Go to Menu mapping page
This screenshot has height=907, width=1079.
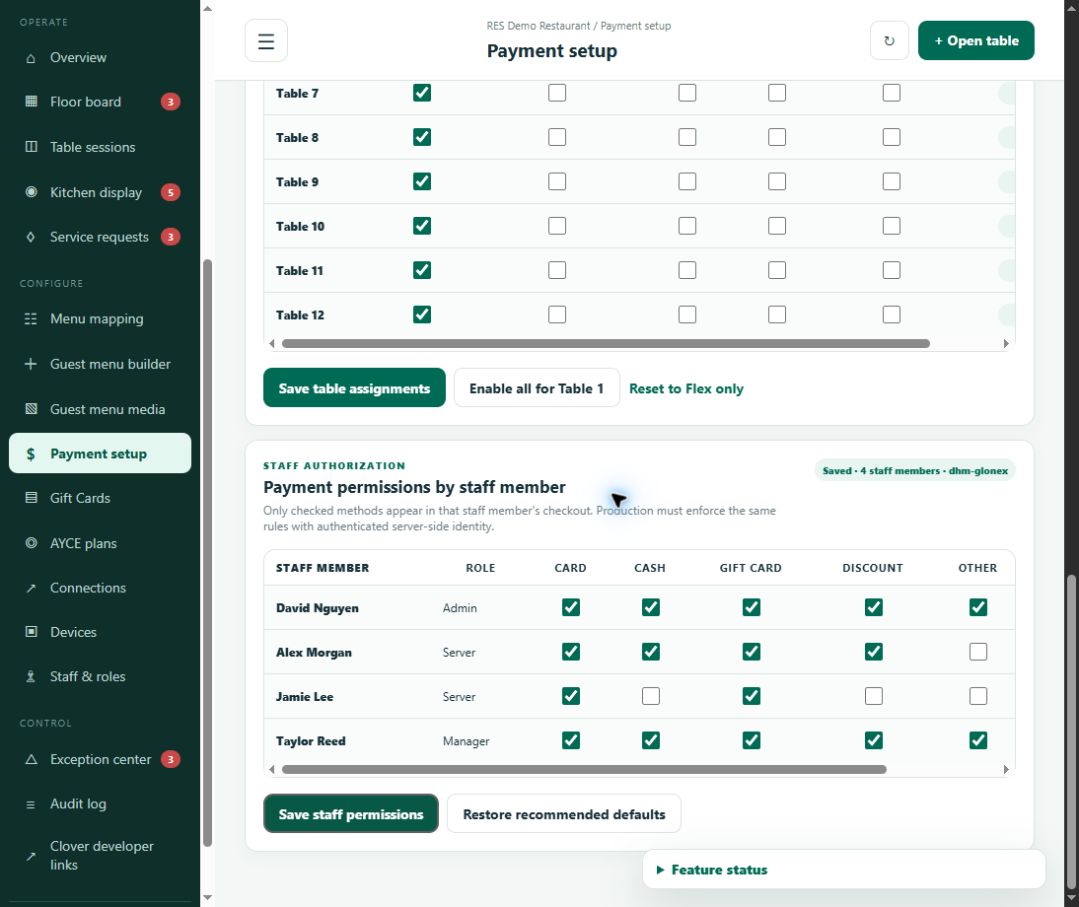click(100, 319)
